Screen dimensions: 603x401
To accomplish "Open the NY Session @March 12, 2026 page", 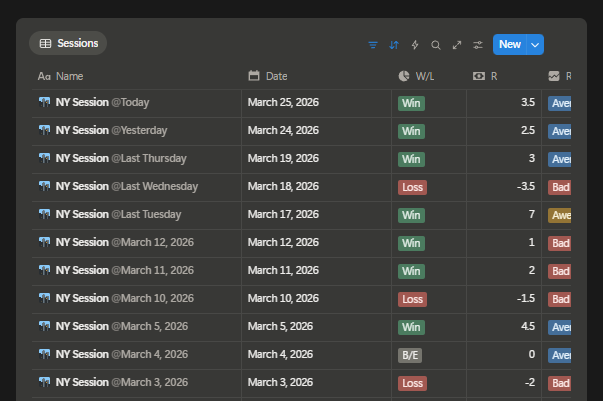I will click(125, 242).
